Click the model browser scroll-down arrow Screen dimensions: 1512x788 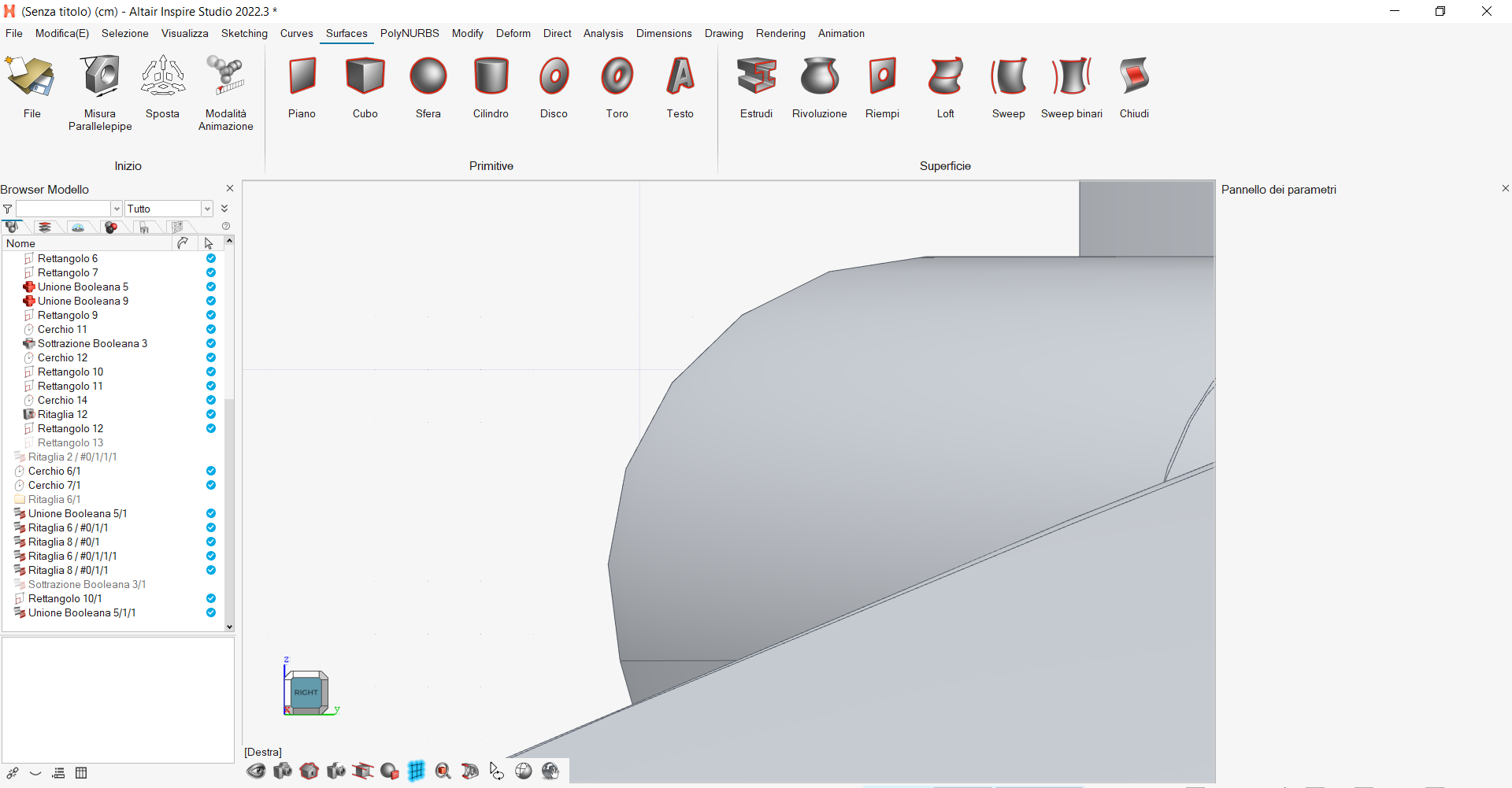click(229, 627)
